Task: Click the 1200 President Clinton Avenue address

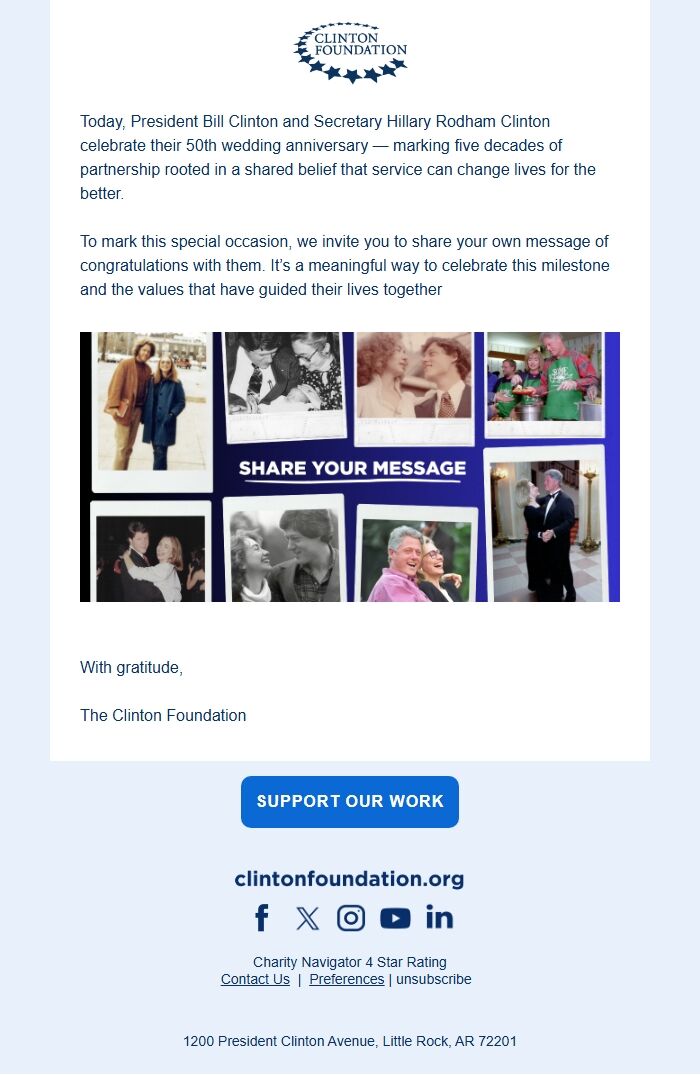Action: [x=350, y=1041]
